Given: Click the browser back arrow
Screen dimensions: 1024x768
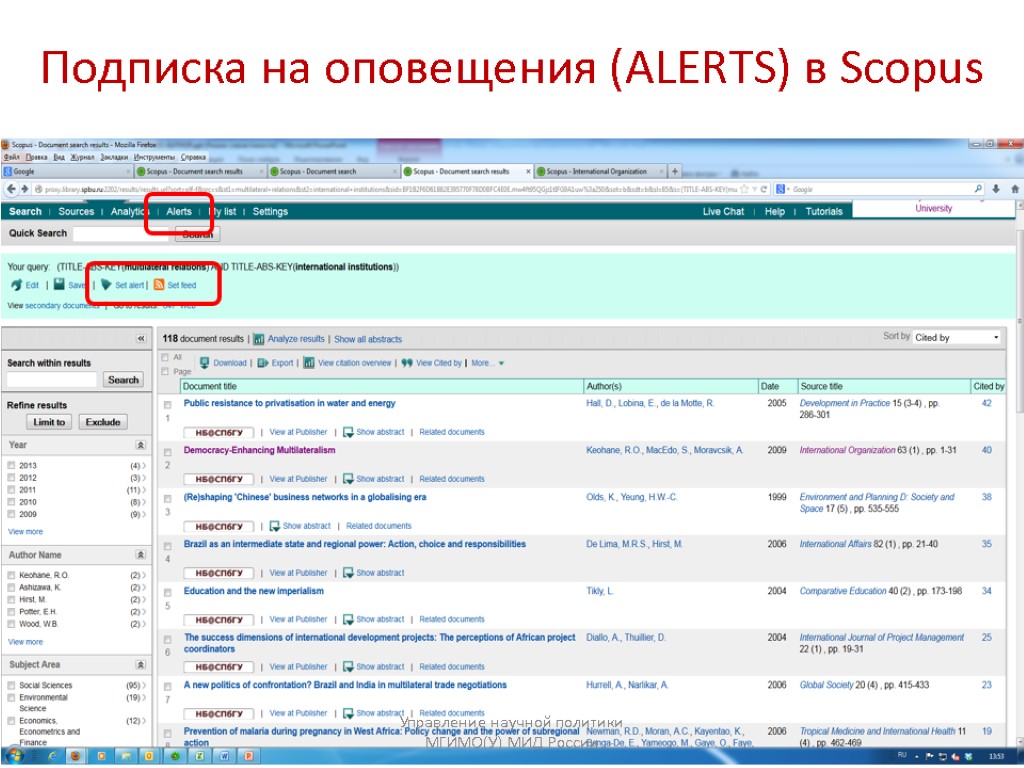Looking at the screenshot, I should coord(11,189).
